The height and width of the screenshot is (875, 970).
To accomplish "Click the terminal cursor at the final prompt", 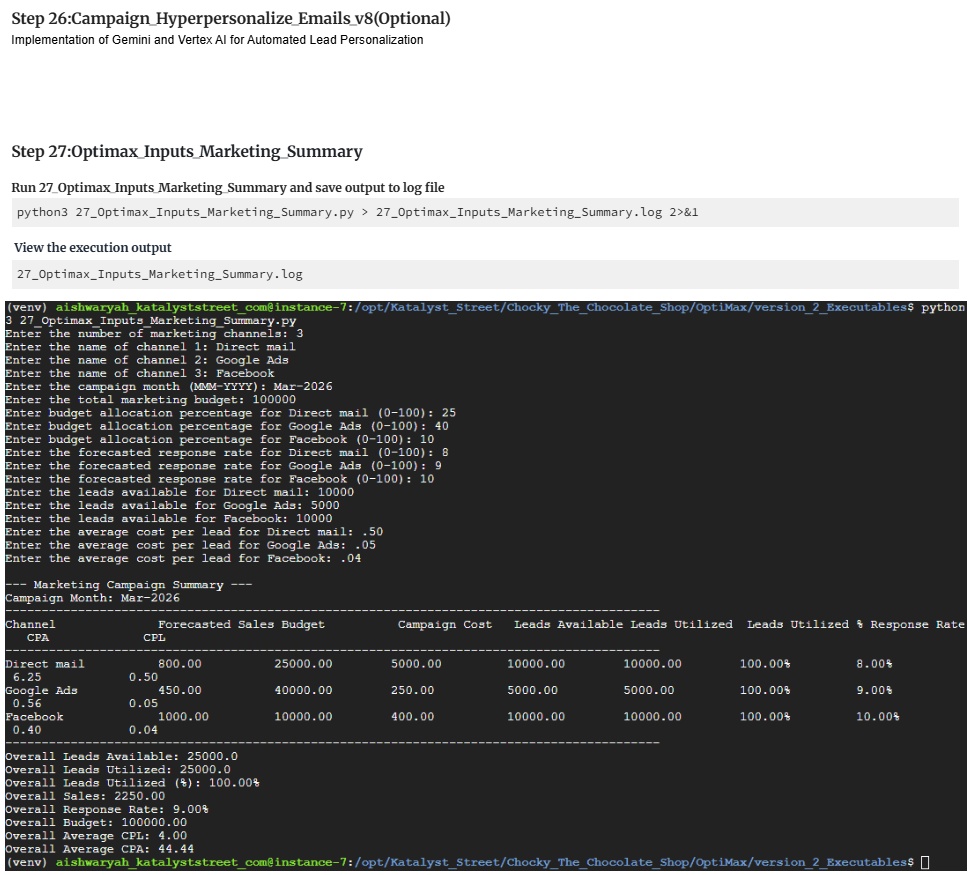I will click(925, 863).
